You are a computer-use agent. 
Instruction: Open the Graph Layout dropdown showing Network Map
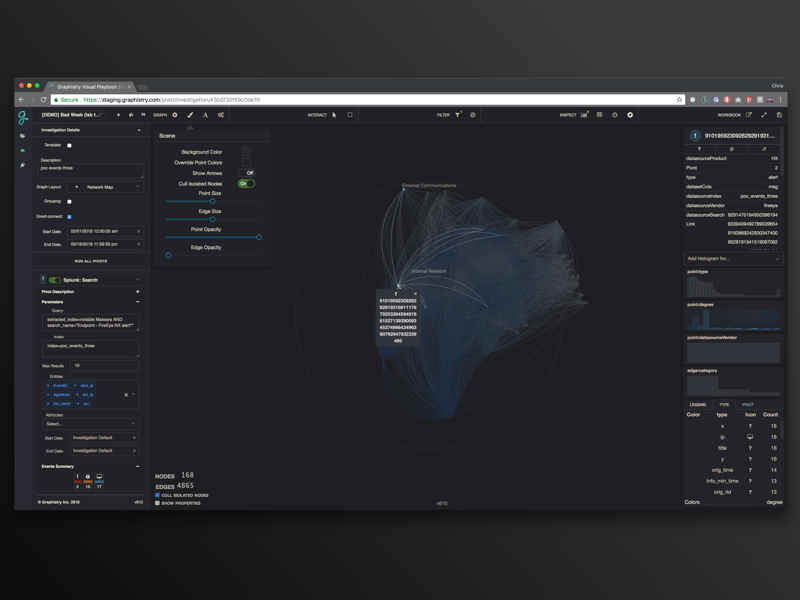tap(104, 187)
